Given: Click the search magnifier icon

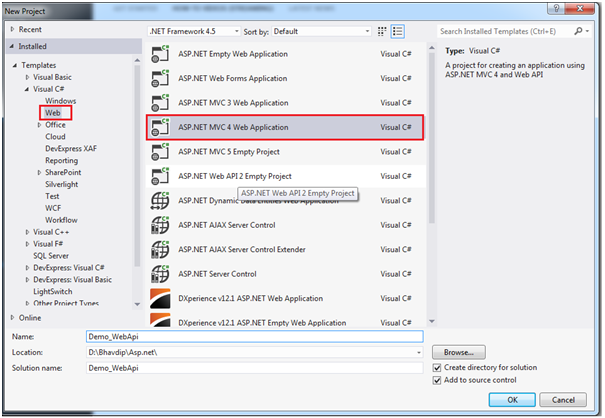Looking at the screenshot, I should click(578, 31).
